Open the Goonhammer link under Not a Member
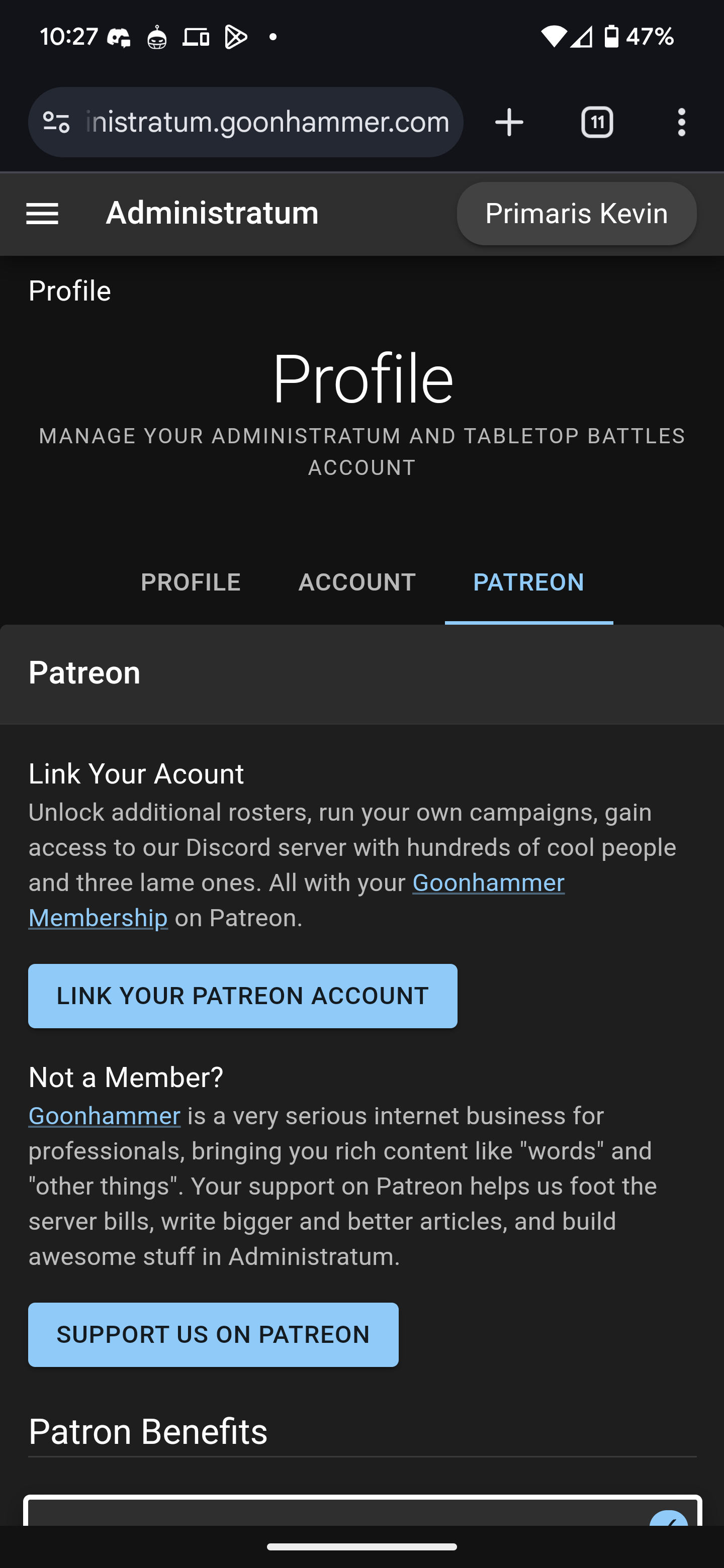The image size is (724, 1568). click(x=104, y=1116)
